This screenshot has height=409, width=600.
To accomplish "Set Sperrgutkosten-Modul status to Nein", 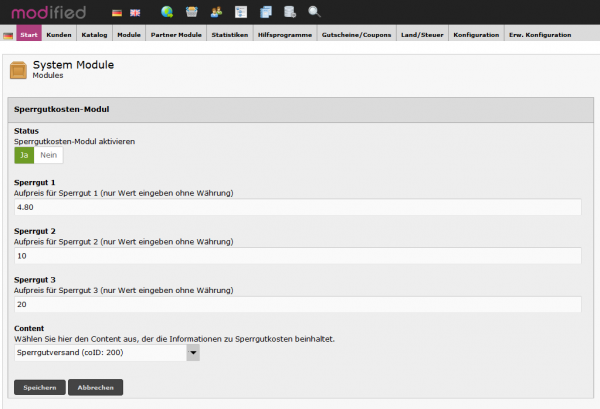I will tap(49, 155).
